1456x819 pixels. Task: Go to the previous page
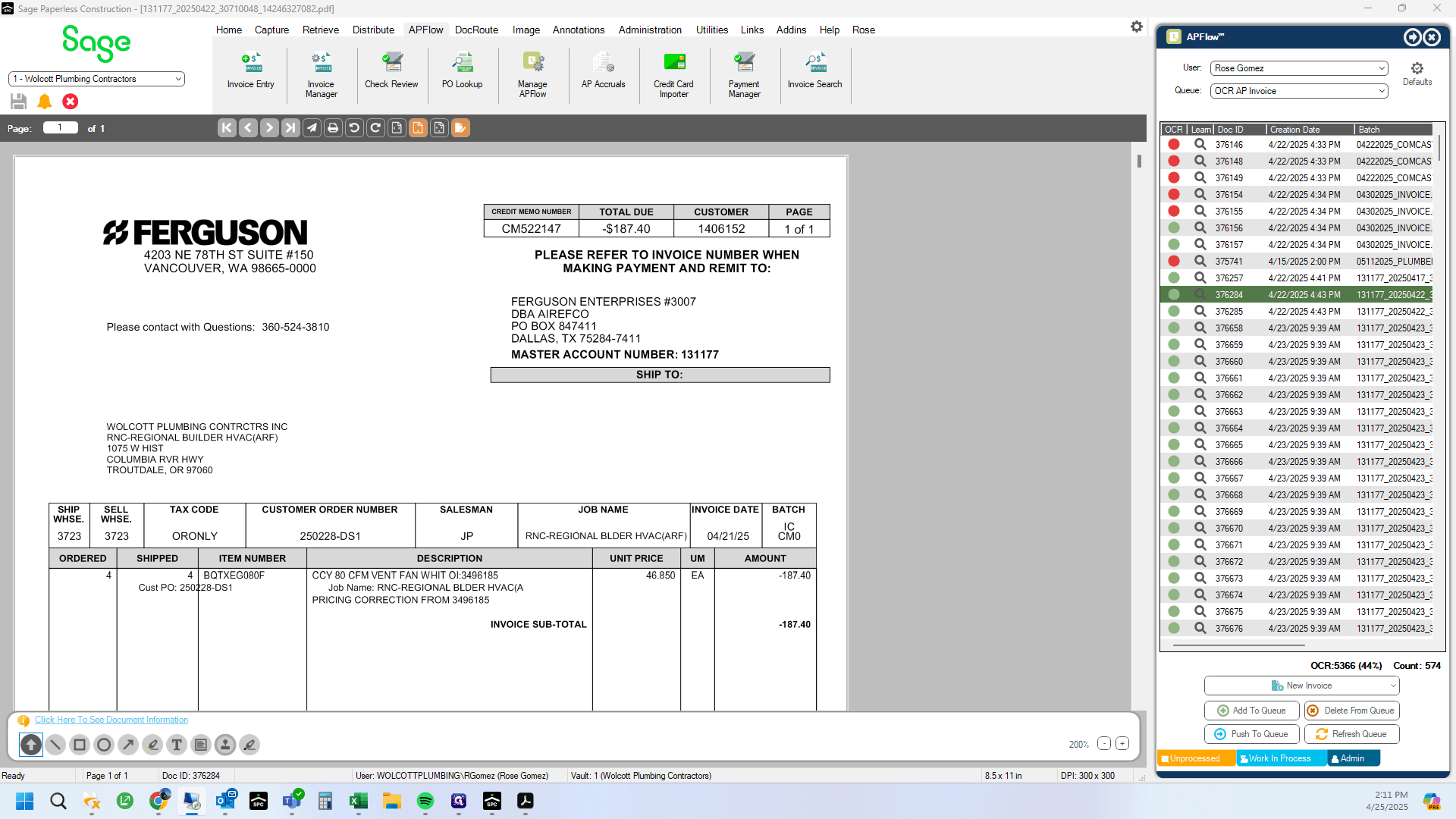(x=248, y=127)
